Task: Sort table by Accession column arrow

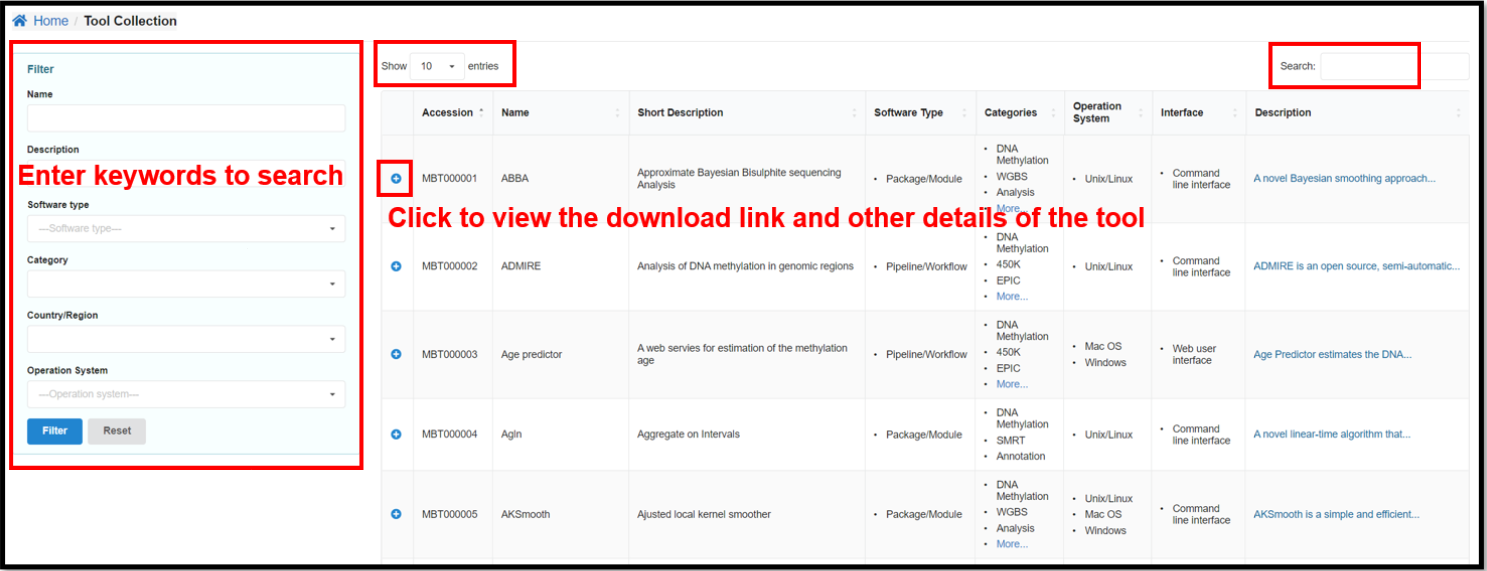Action: (x=482, y=112)
